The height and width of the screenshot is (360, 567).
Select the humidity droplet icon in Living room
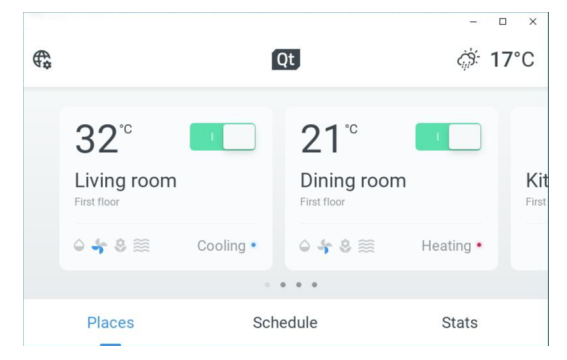click(x=79, y=245)
